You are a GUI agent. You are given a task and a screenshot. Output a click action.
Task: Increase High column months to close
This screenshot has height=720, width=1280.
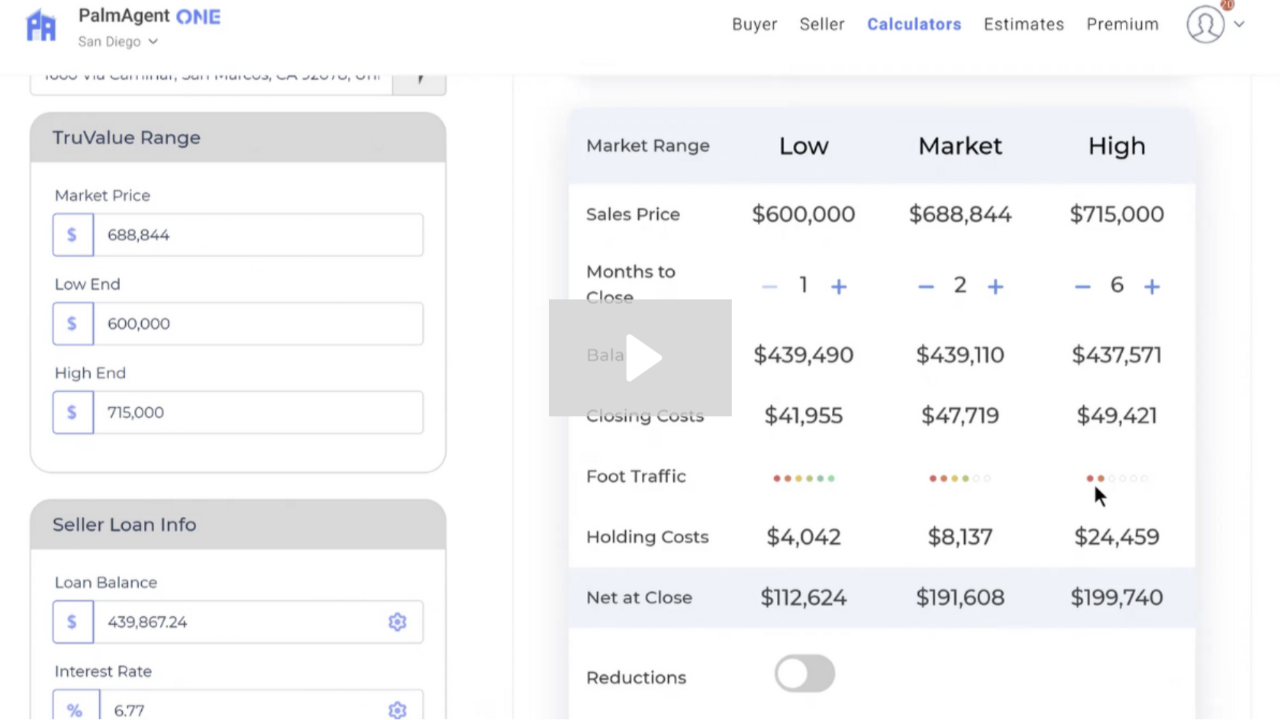[x=1152, y=287]
